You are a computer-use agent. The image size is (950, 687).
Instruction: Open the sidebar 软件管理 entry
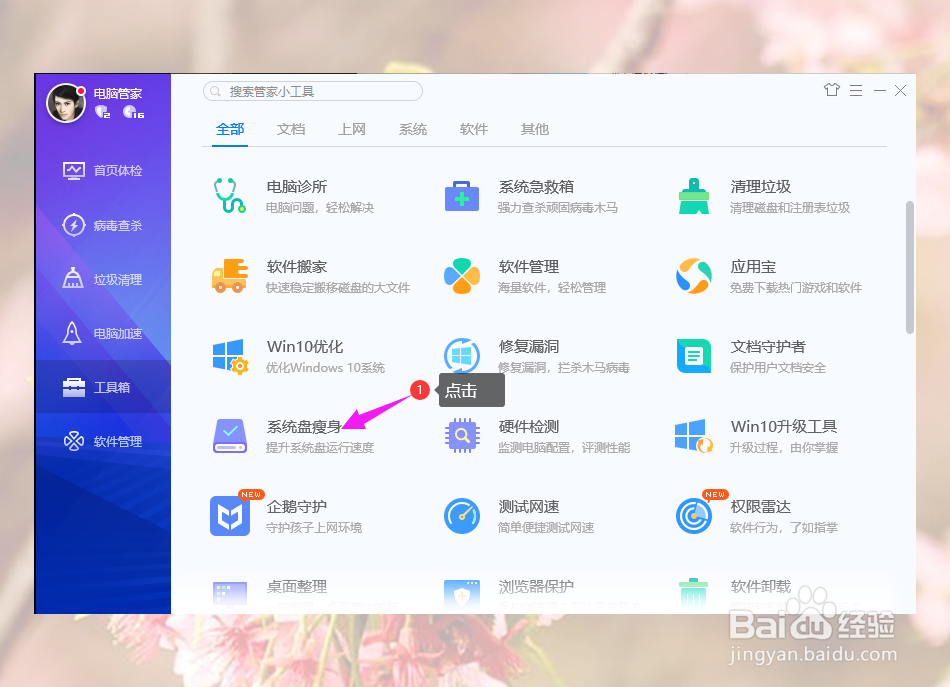(102, 441)
